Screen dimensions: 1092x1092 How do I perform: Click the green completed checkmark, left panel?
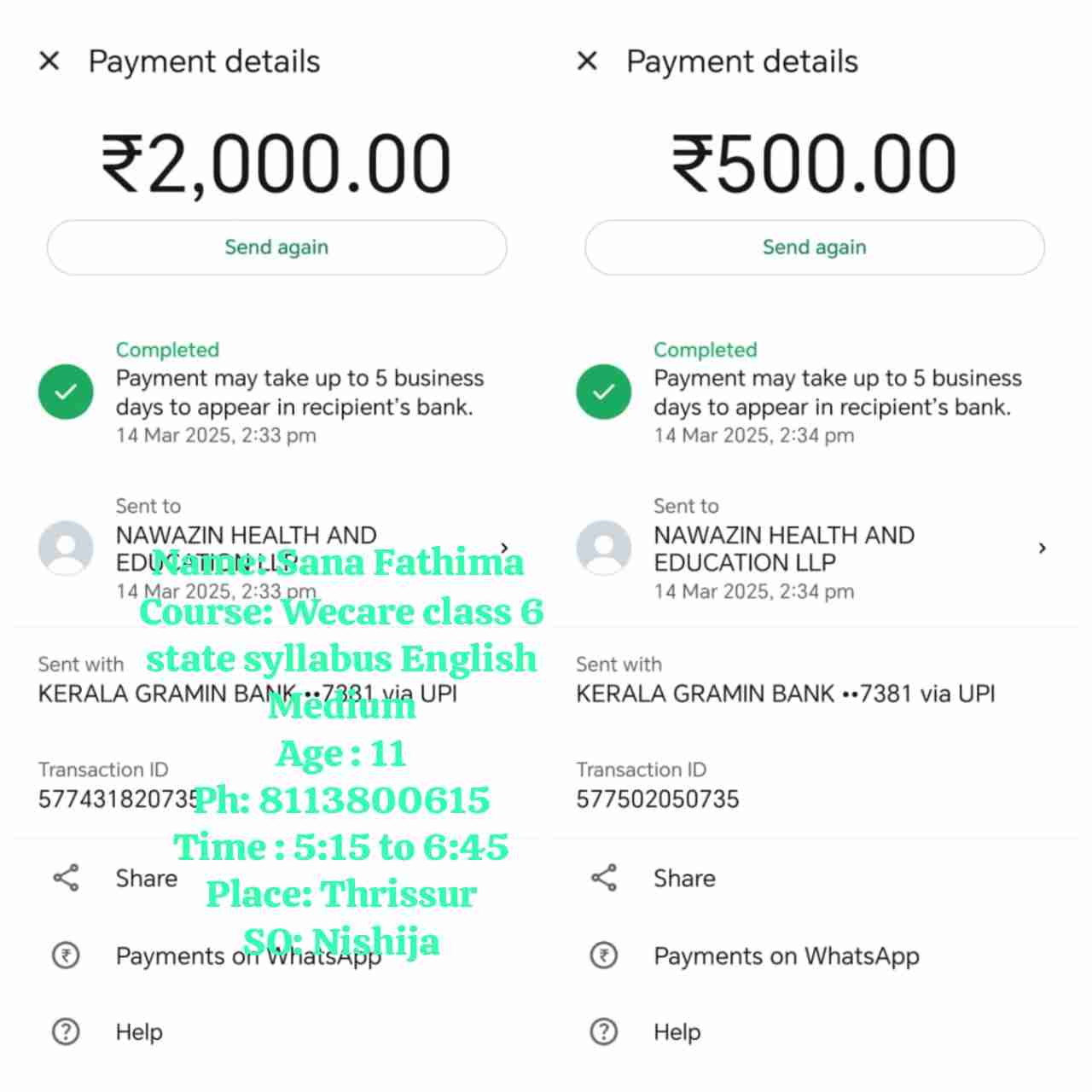[66, 392]
